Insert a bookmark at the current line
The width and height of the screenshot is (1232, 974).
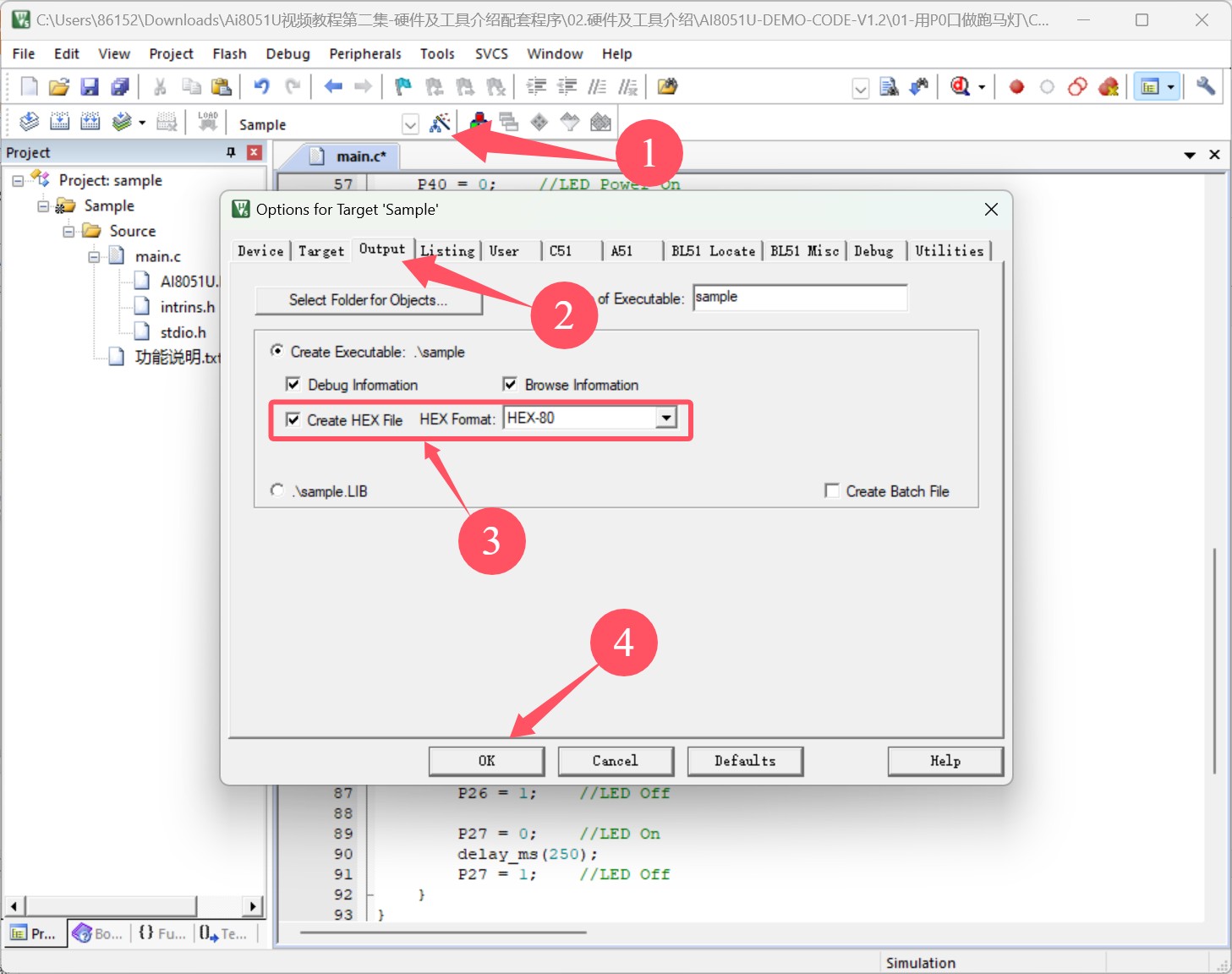pos(403,86)
